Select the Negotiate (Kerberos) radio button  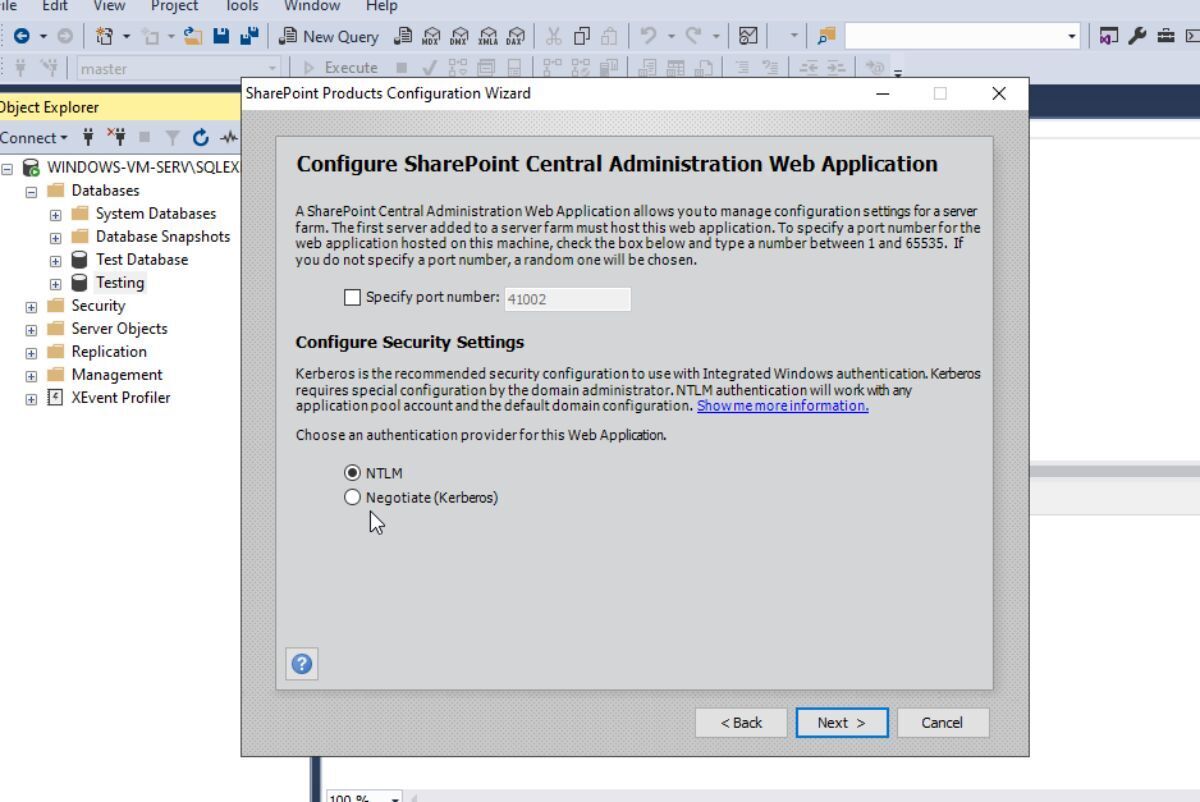click(352, 497)
